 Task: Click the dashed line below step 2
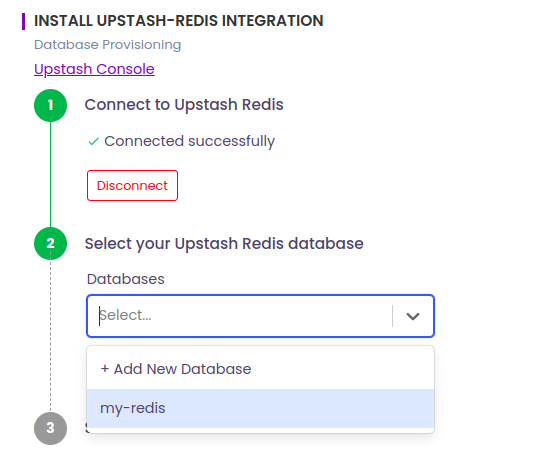coord(51,336)
